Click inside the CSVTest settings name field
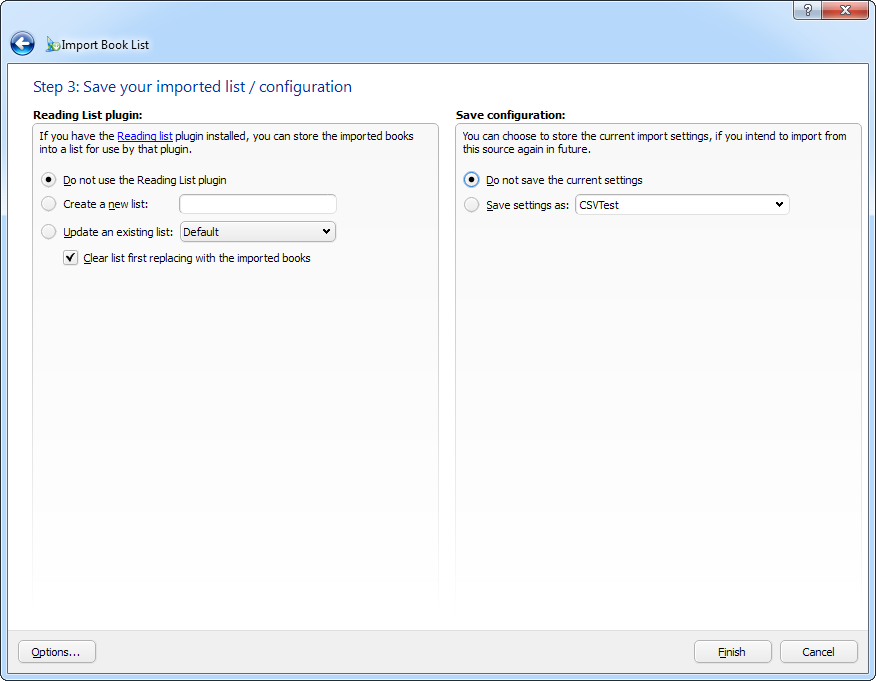The image size is (876, 681). 670,205
